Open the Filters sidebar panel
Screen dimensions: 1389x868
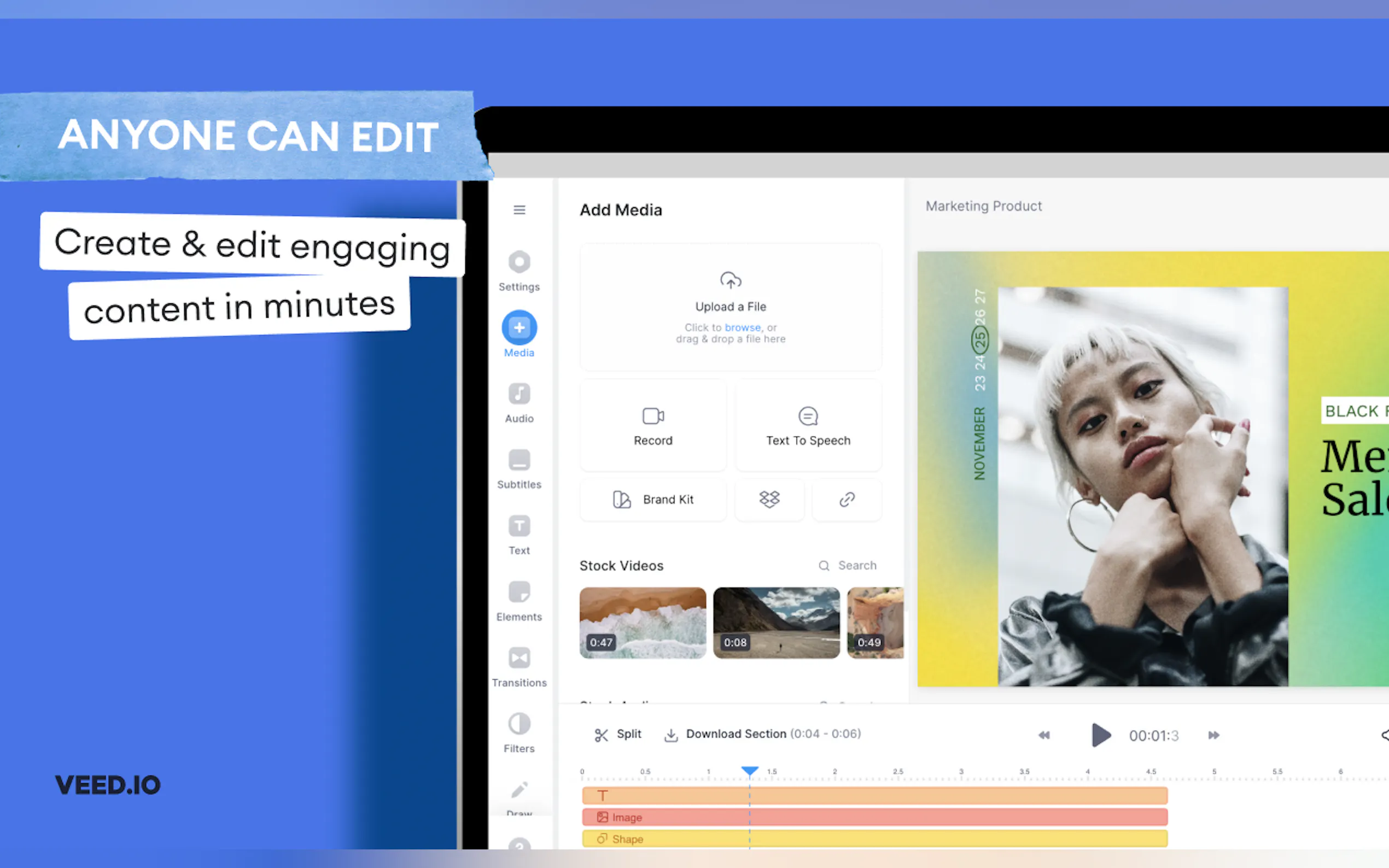(x=519, y=732)
